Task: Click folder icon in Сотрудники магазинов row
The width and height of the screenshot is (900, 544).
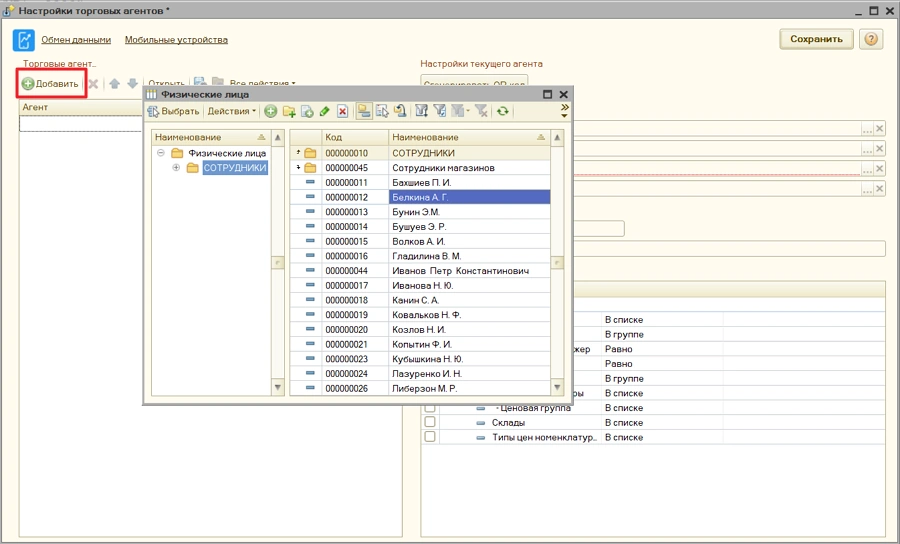Action: [311, 168]
